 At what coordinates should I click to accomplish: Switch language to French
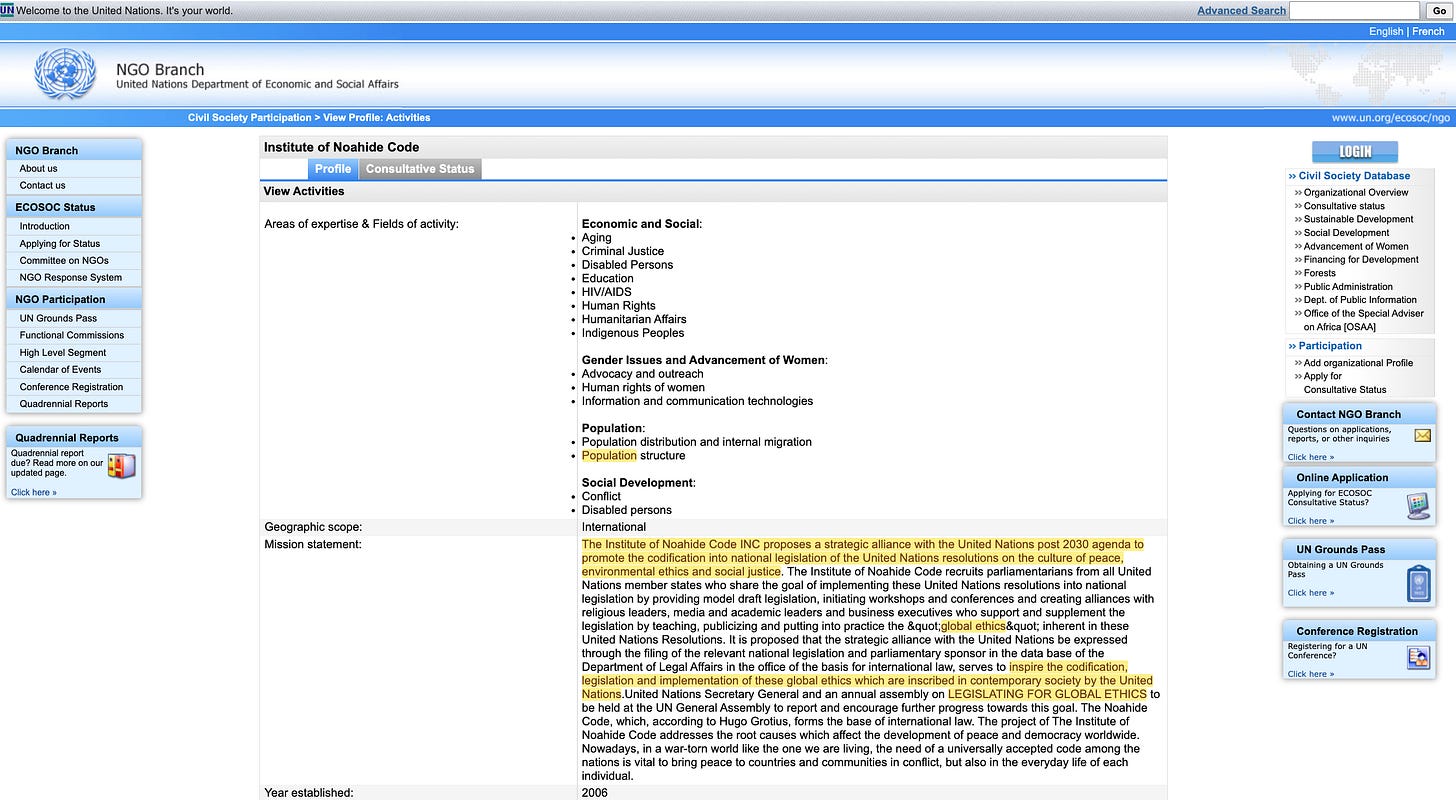1428,32
